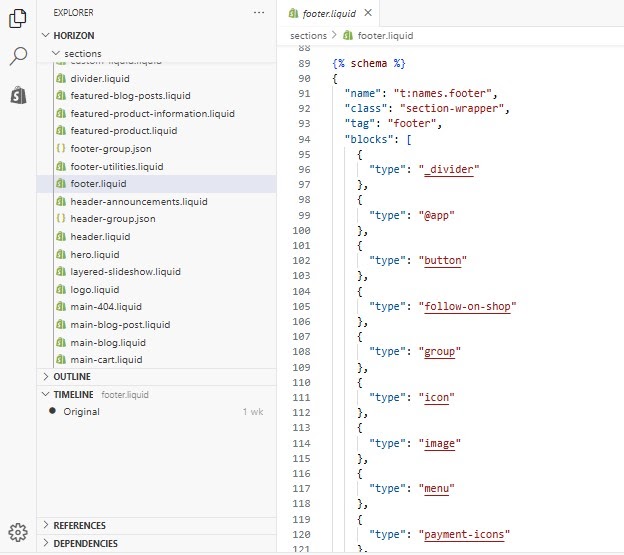
Task: Click the "t:names.footer" string value
Action: tap(443, 93)
